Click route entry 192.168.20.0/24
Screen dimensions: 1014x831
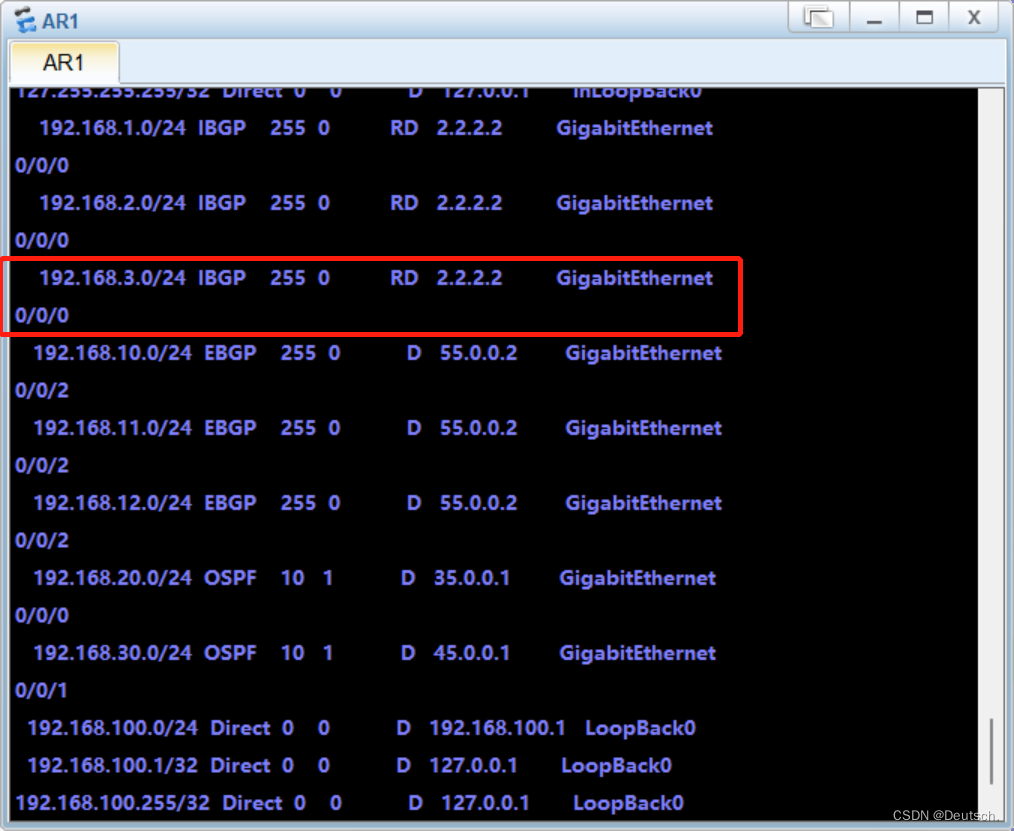(113, 578)
